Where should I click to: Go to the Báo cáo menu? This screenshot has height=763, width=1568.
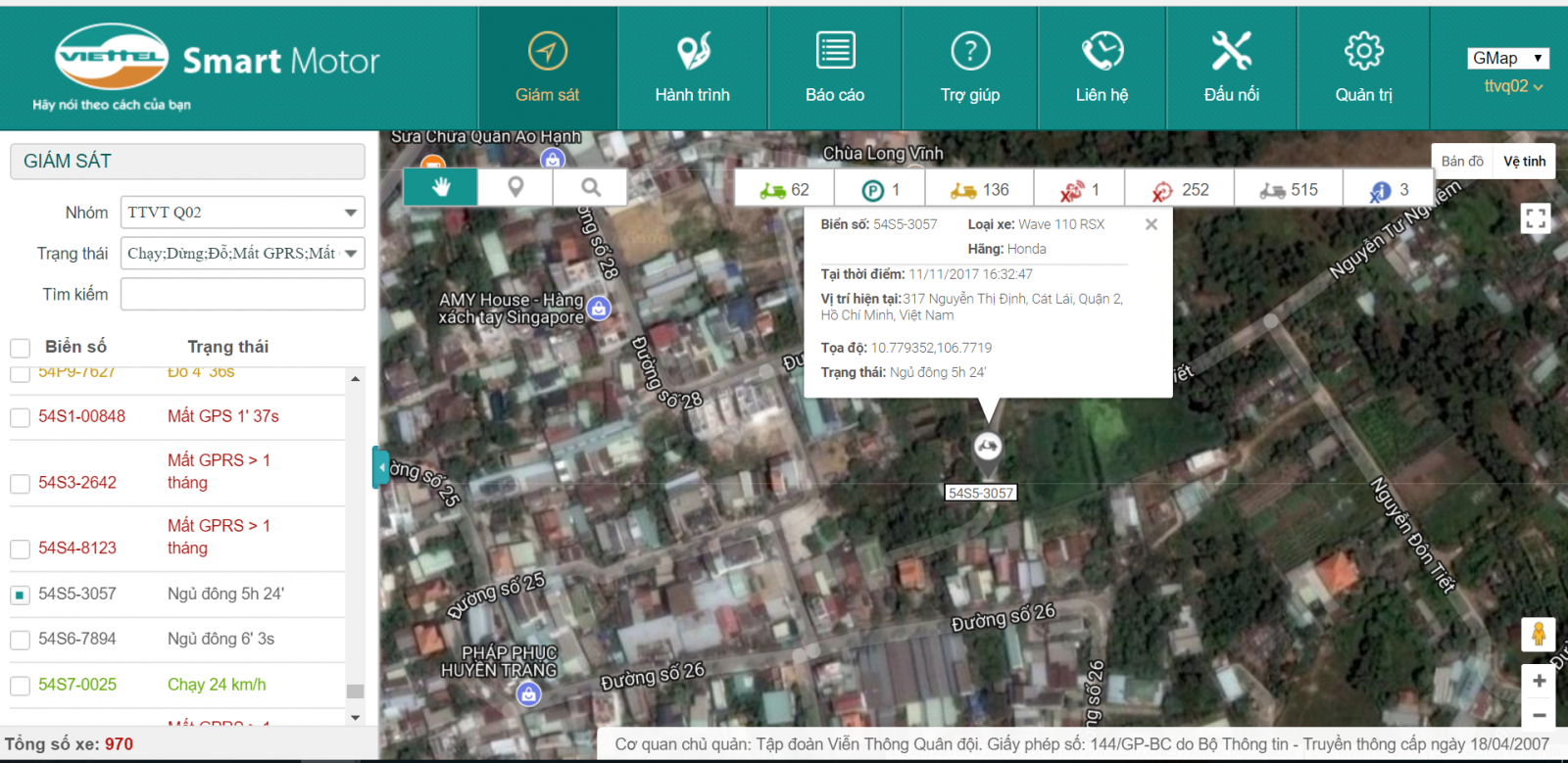(835, 69)
